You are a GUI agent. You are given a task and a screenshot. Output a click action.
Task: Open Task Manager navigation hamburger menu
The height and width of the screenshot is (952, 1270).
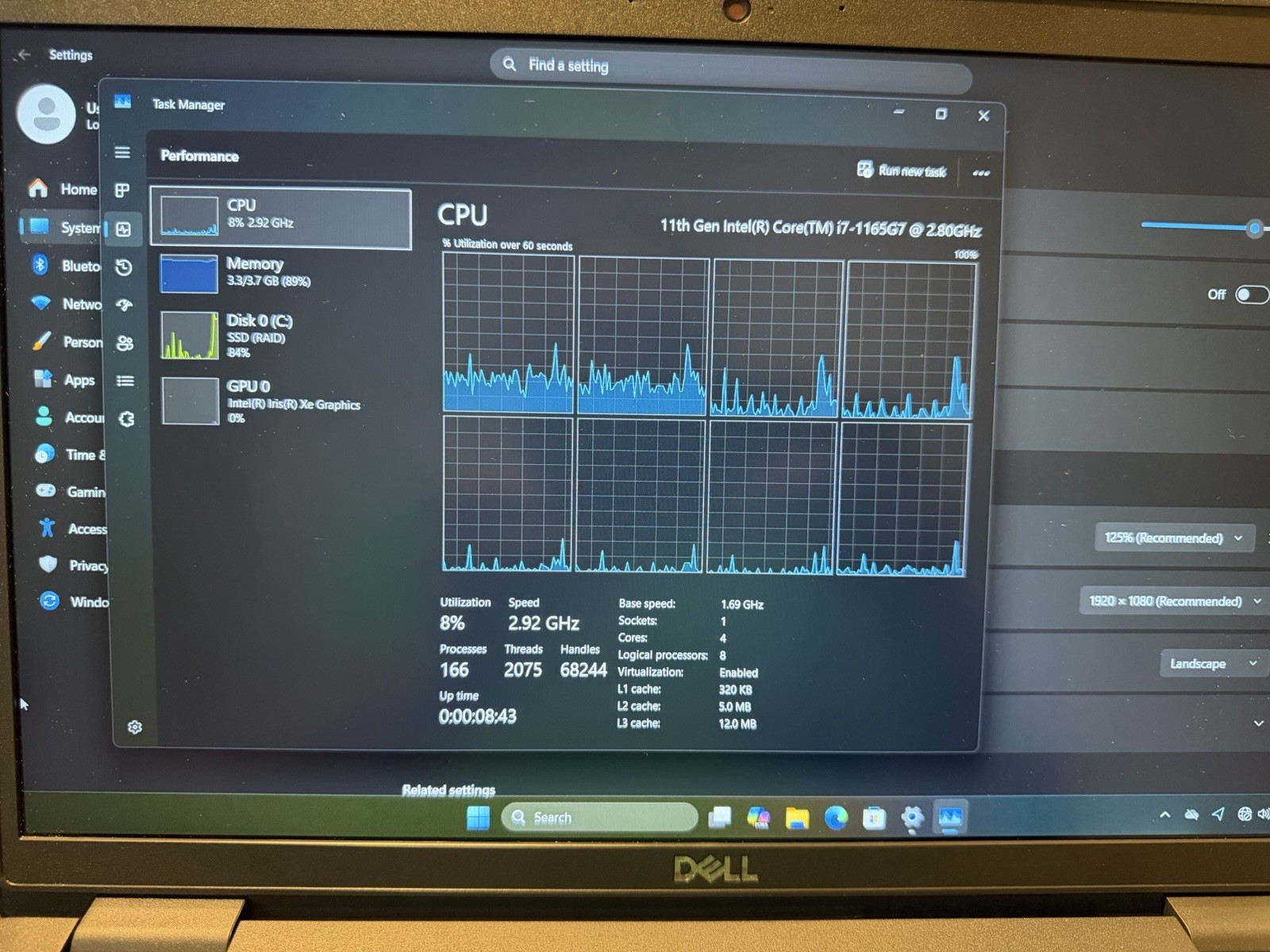click(122, 152)
